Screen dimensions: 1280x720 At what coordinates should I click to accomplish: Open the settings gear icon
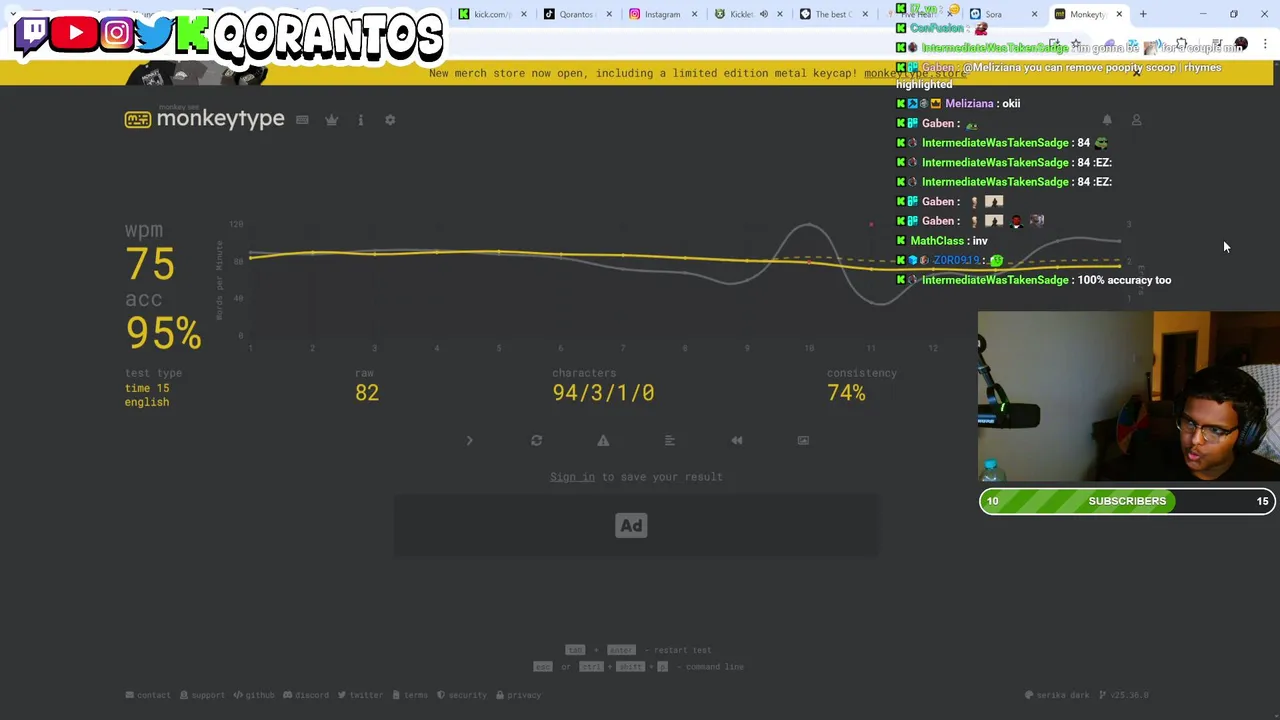390,120
